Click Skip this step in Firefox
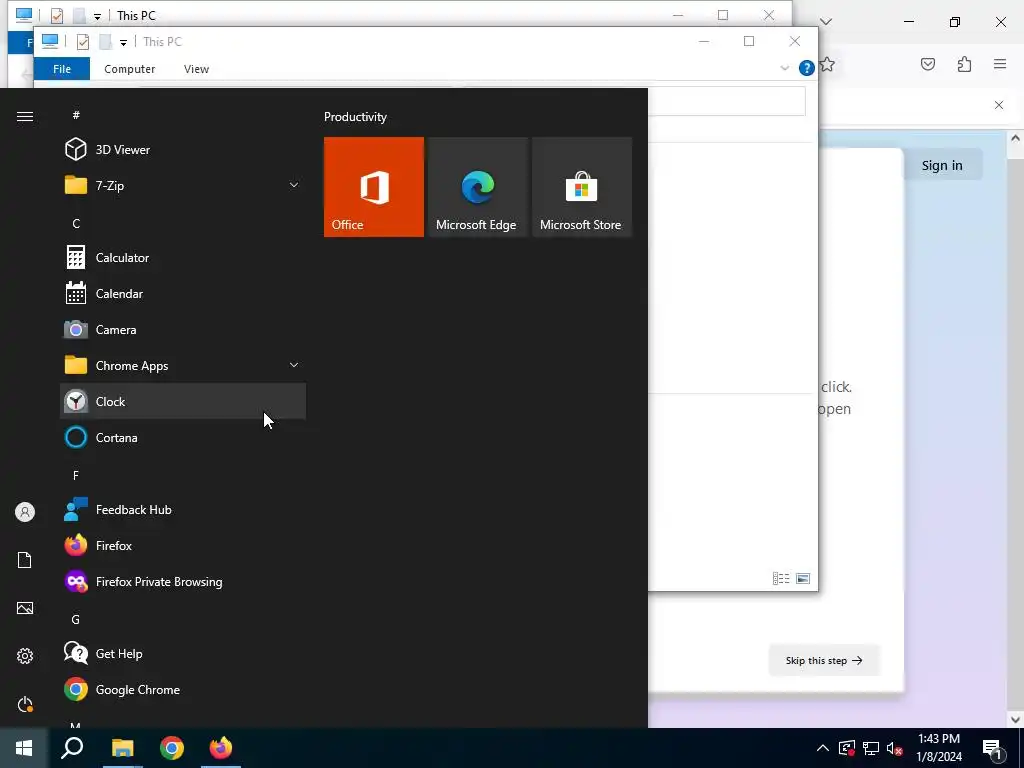 click(824, 660)
